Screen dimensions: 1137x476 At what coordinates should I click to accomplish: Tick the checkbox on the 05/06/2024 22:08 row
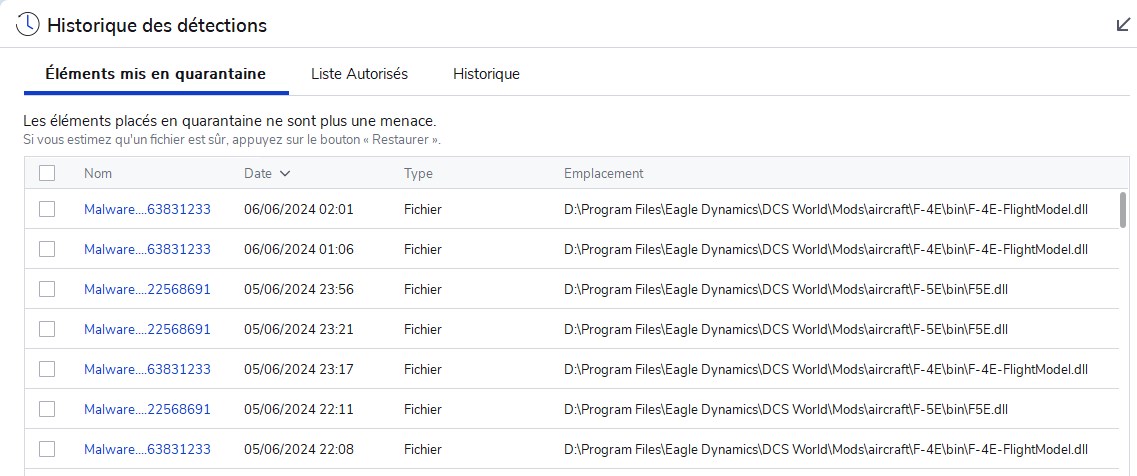click(47, 449)
